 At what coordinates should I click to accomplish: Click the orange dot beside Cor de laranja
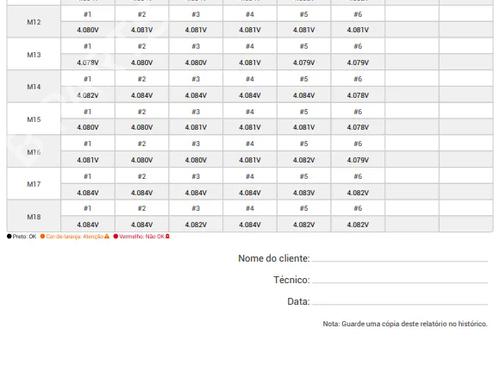pos(42,236)
